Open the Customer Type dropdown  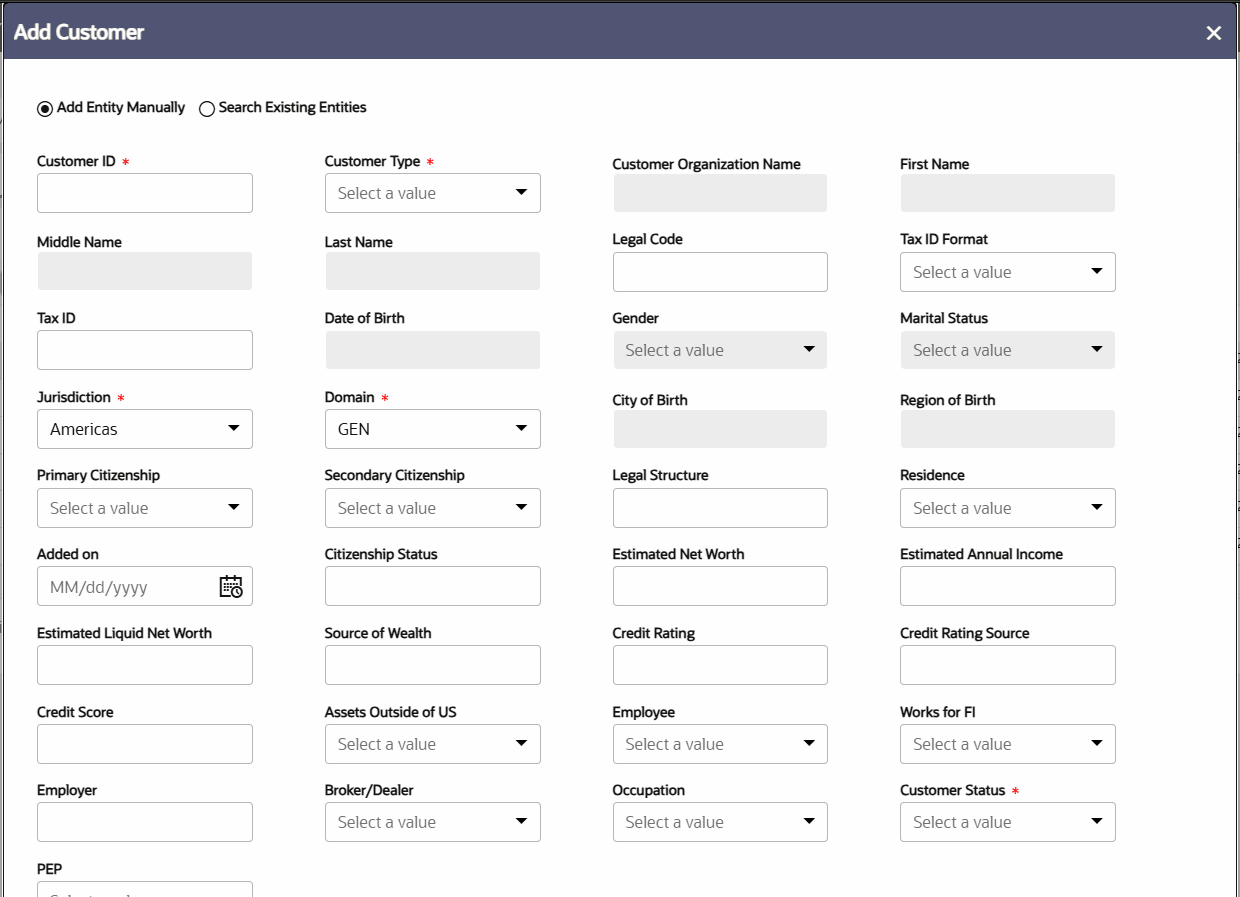(x=433, y=193)
